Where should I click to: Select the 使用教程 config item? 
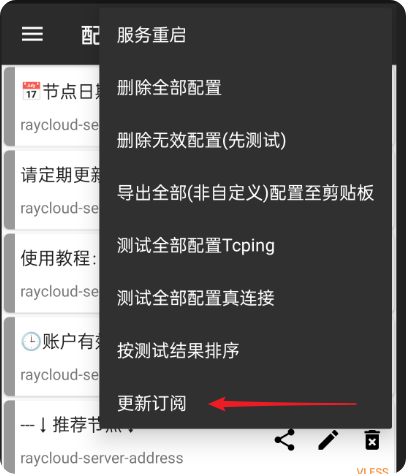click(x=52, y=273)
